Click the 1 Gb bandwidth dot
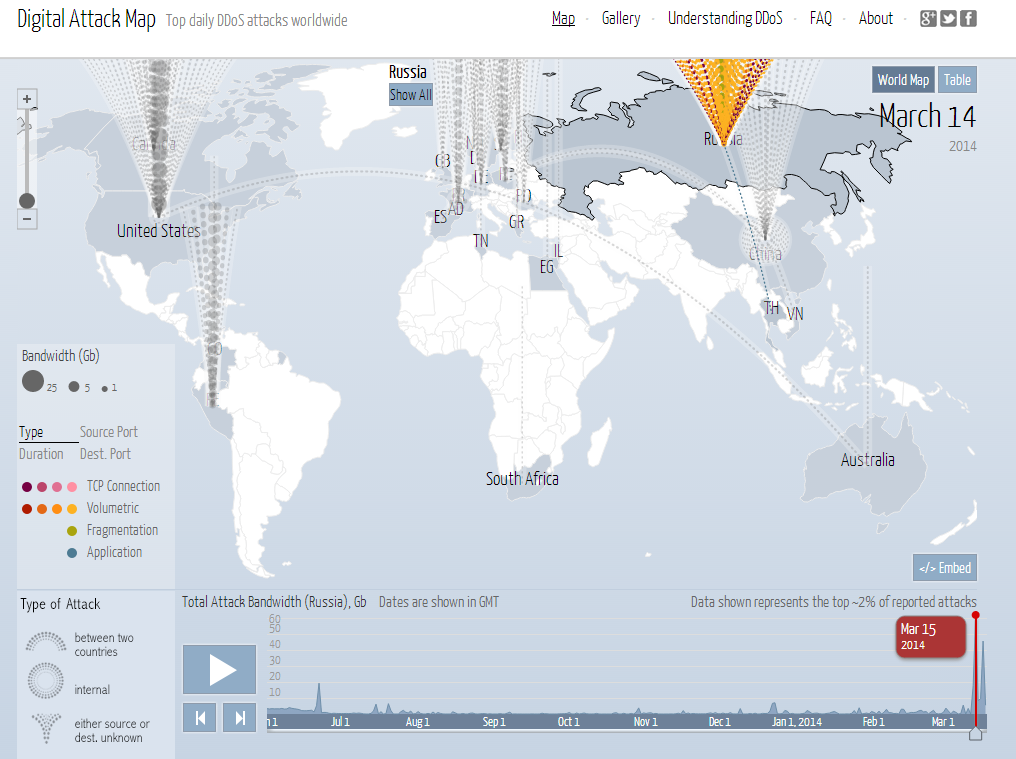 point(104,389)
